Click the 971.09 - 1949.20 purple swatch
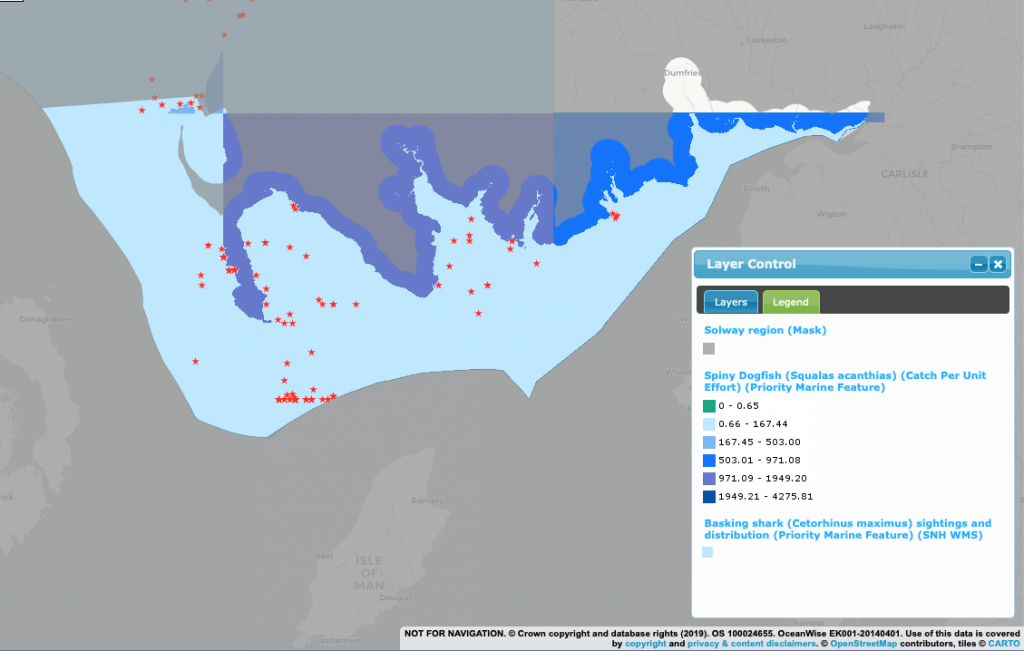Screen dimensions: 1024x651 point(709,478)
